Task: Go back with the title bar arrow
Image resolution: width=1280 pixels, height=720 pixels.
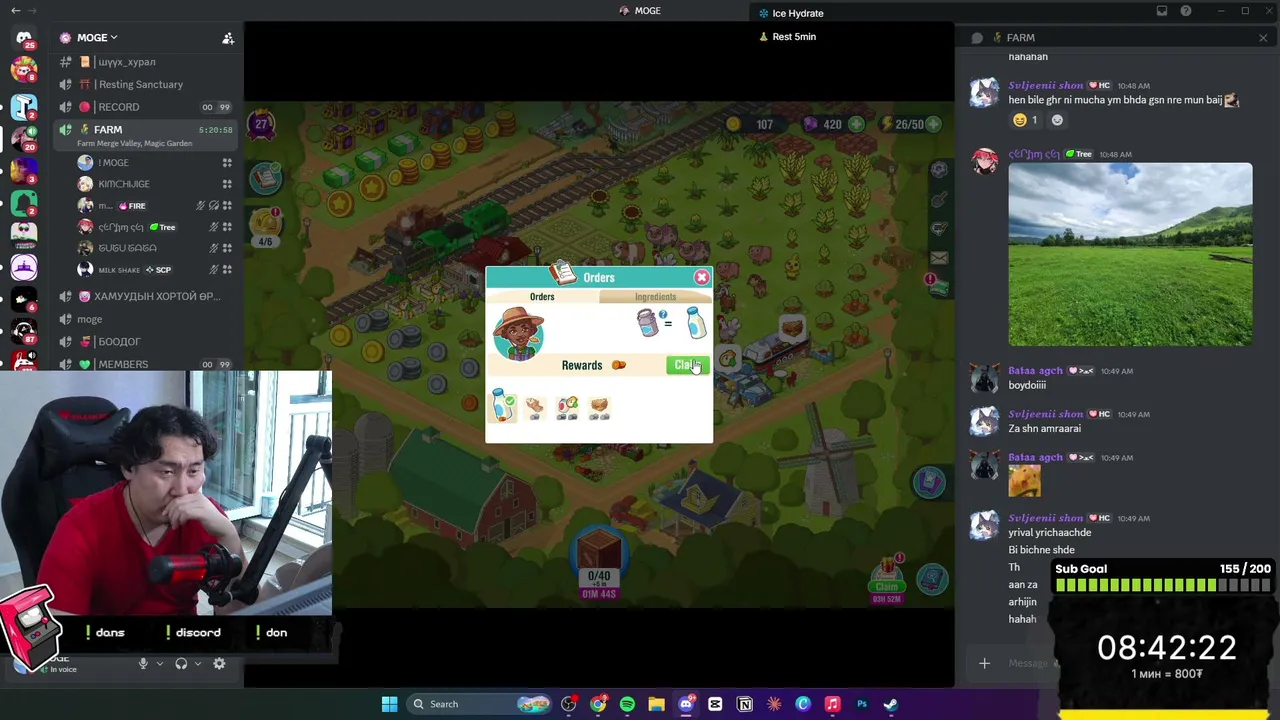Action: click(x=15, y=11)
